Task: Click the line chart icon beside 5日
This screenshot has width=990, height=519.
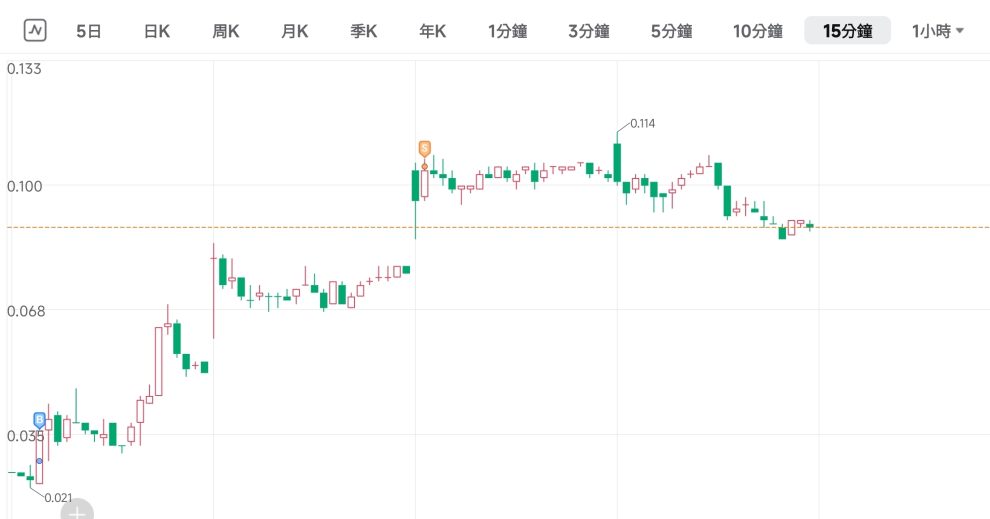Action: click(35, 30)
